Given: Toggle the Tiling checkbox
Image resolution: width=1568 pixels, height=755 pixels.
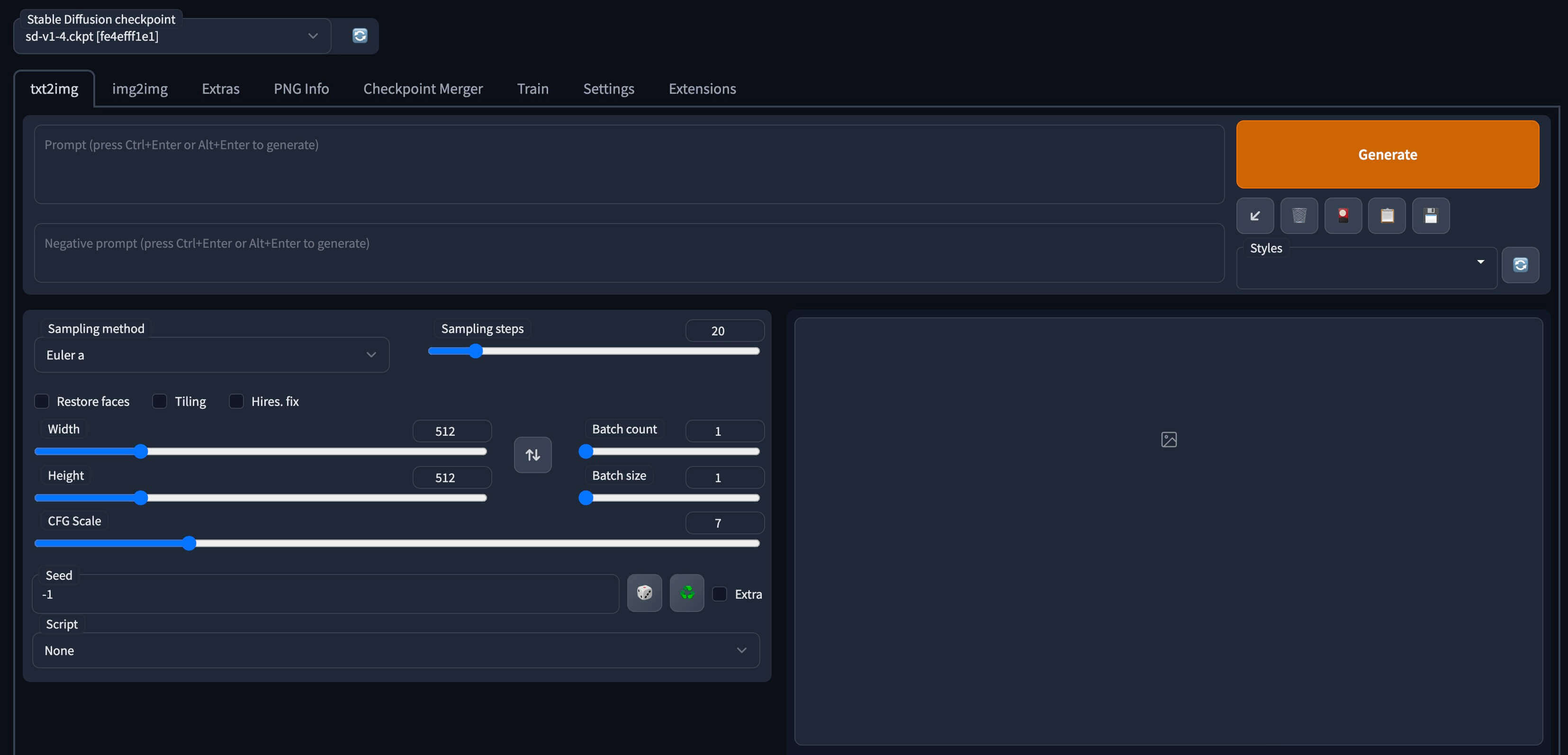Looking at the screenshot, I should pyautogui.click(x=160, y=401).
